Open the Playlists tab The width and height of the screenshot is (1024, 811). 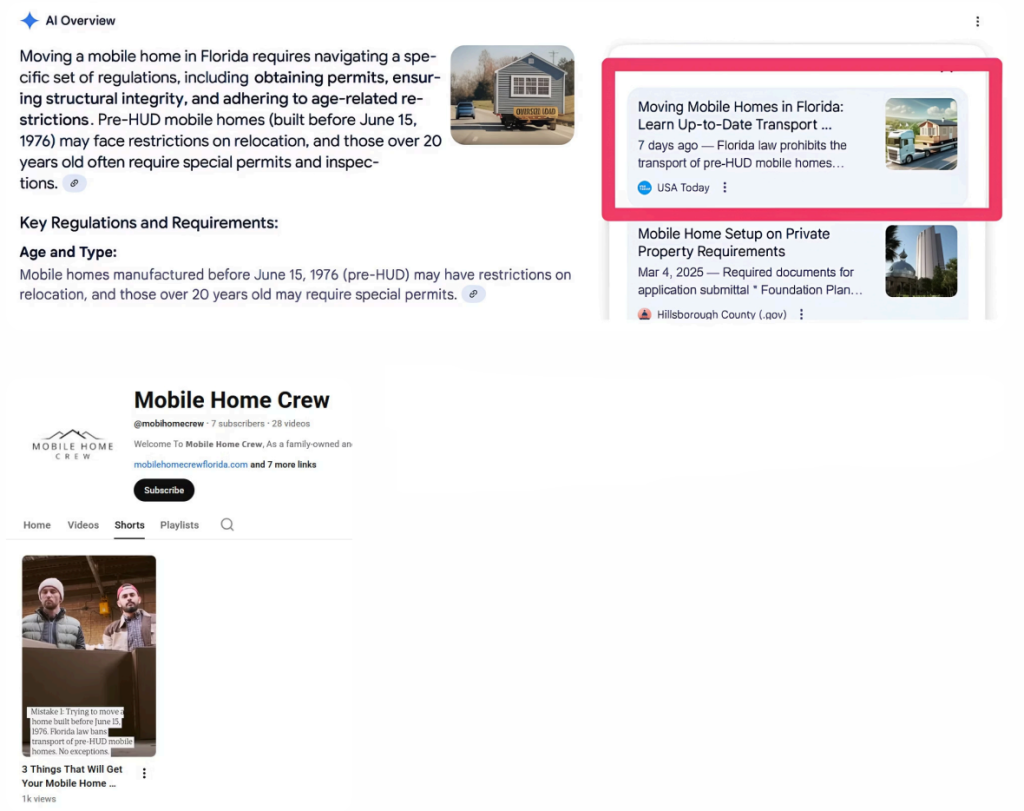(x=180, y=525)
